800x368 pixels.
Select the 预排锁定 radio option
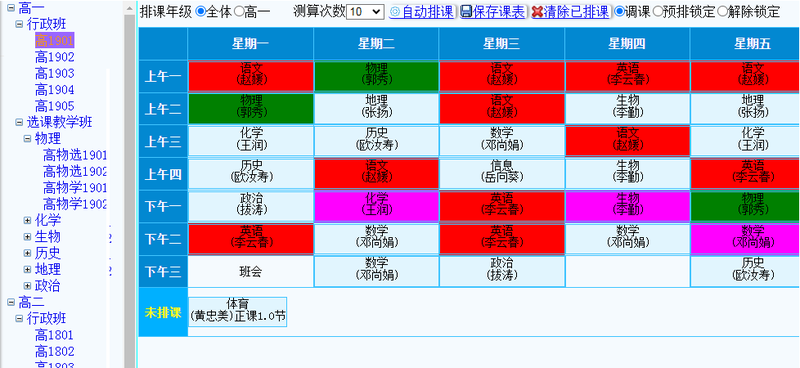point(658,12)
